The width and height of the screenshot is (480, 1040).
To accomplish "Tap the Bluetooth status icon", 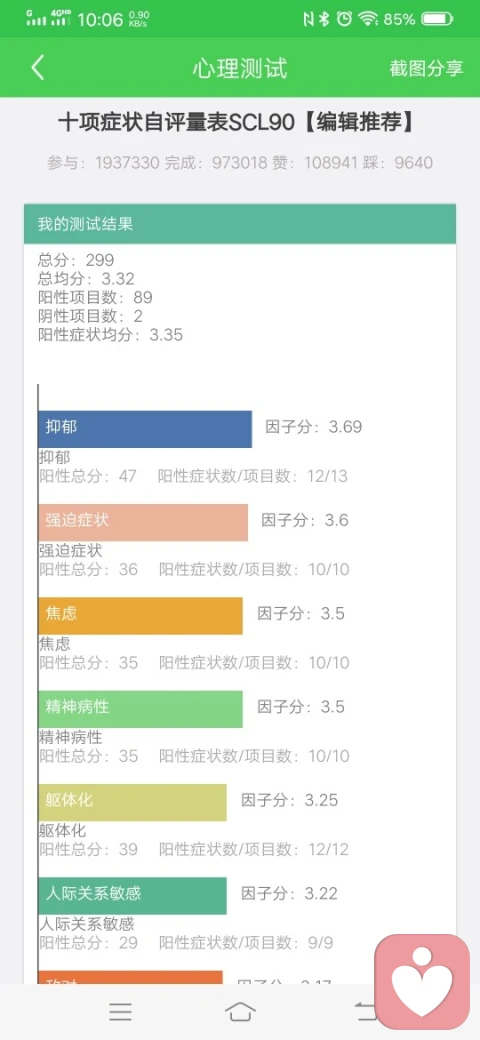I will [x=324, y=19].
